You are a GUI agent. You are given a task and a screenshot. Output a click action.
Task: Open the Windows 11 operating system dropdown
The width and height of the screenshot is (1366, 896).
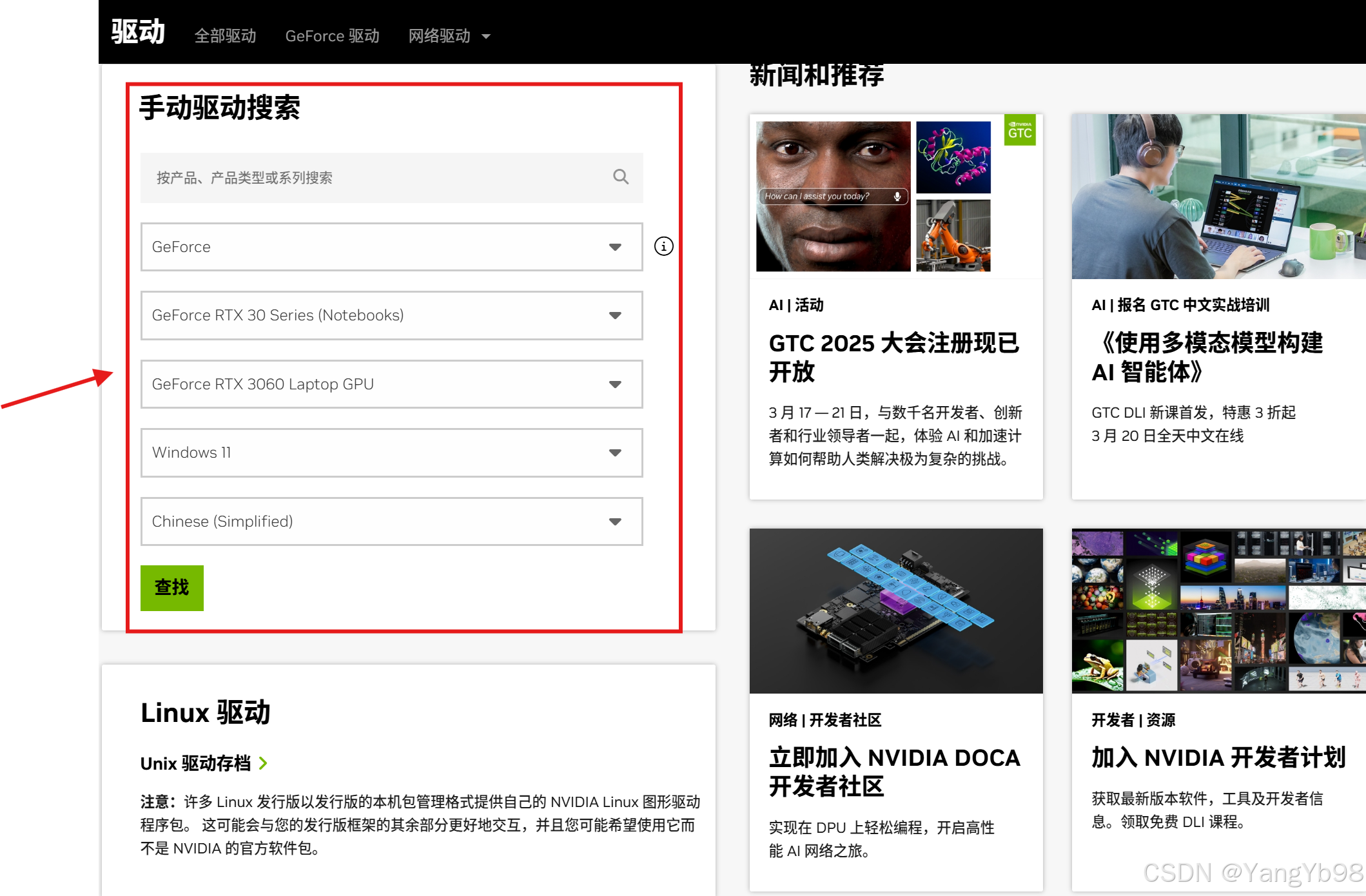pyautogui.click(x=391, y=453)
